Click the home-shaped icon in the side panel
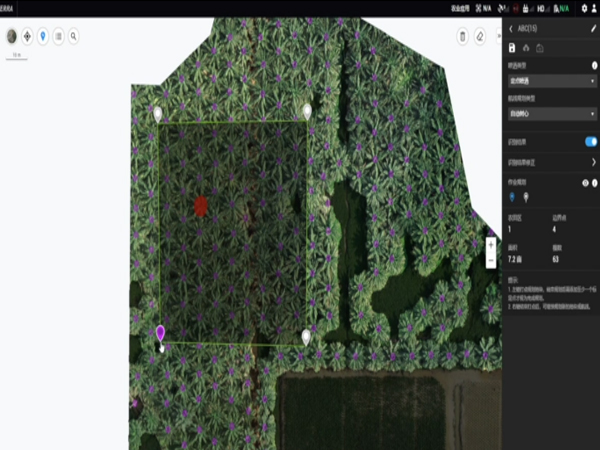Image resolution: width=600 pixels, height=450 pixels. point(526,48)
